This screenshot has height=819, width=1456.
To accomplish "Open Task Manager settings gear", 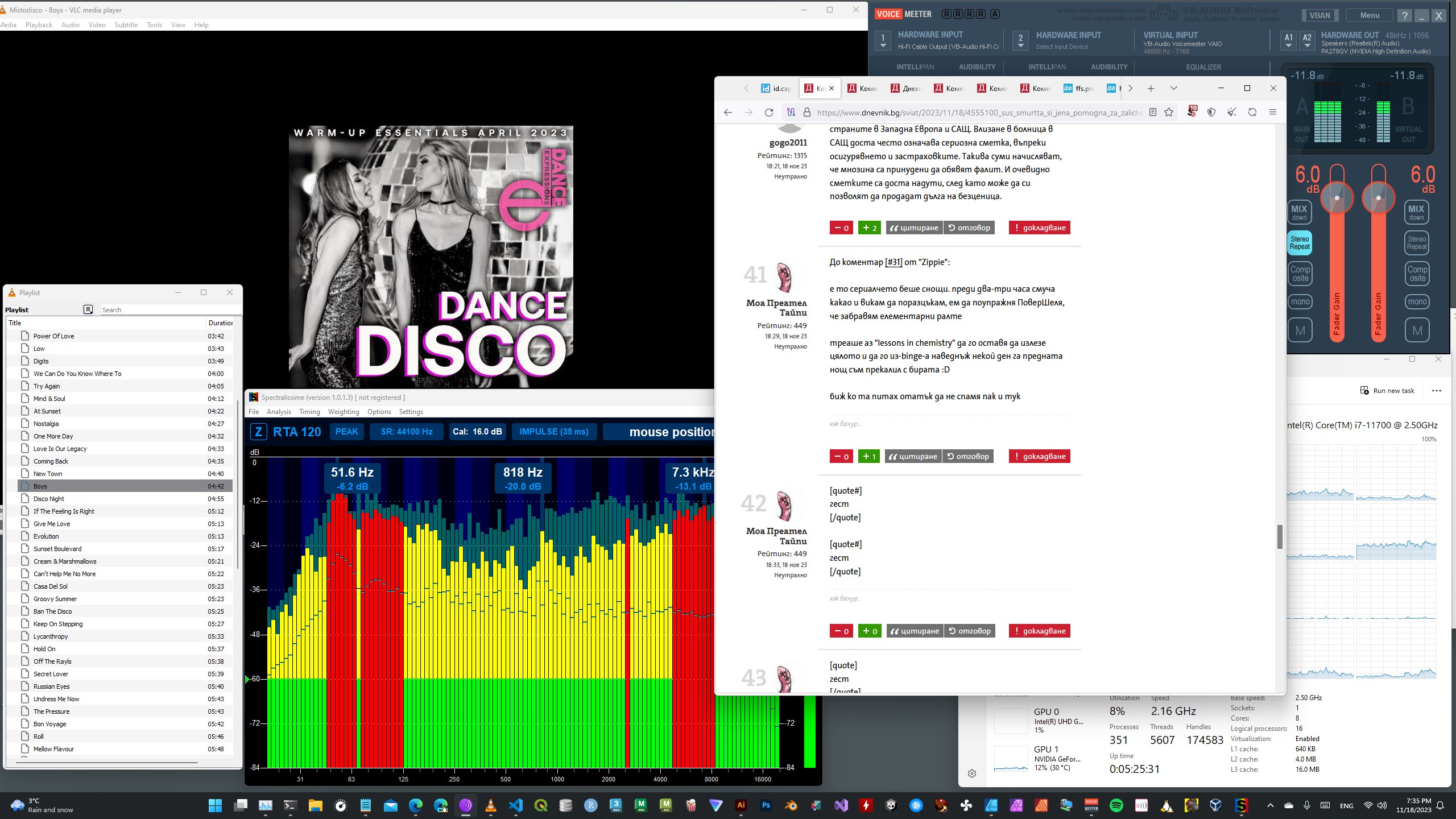I will click(x=972, y=773).
